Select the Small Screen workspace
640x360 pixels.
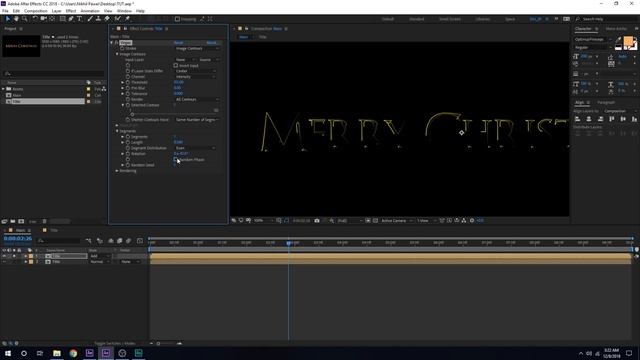(450, 19)
